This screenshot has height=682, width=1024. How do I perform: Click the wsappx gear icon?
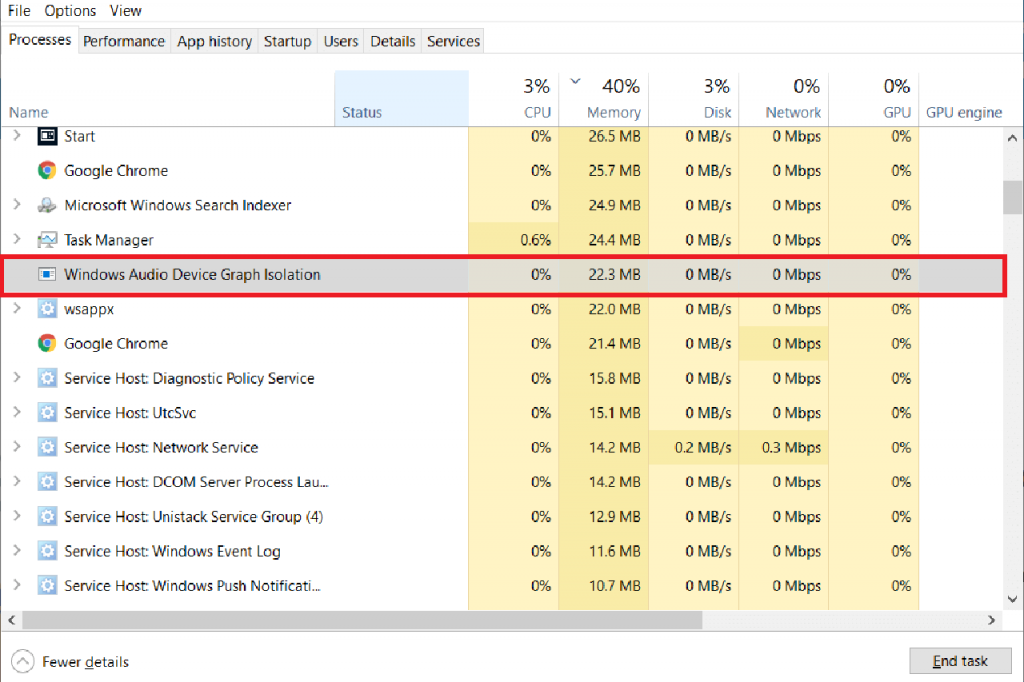(x=47, y=309)
